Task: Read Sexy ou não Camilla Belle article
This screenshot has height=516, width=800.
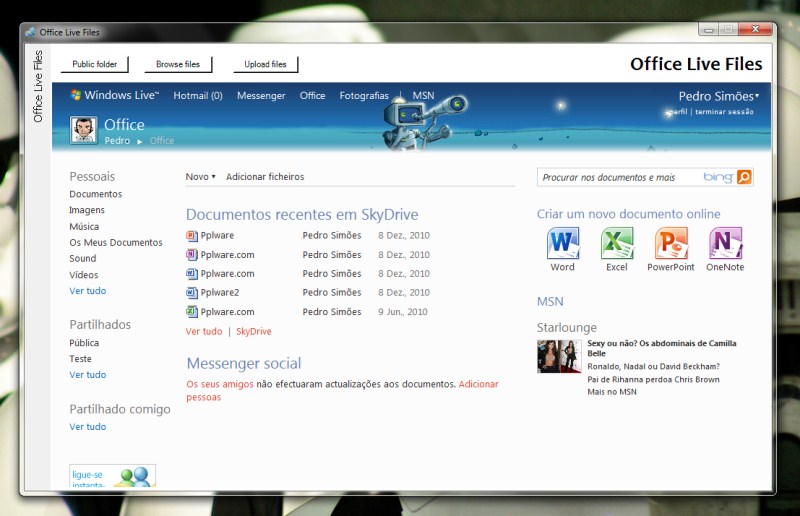Action: coord(662,348)
